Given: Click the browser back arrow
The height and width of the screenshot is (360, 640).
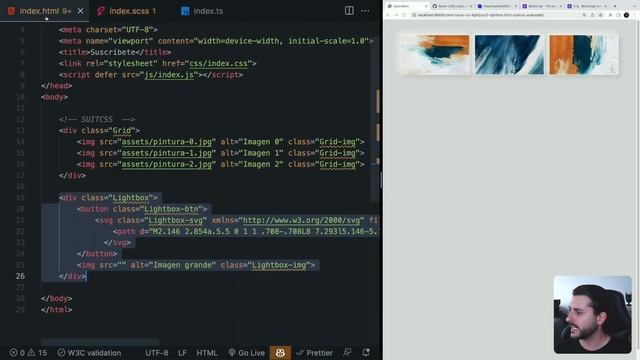Looking at the screenshot, I should (388, 15).
